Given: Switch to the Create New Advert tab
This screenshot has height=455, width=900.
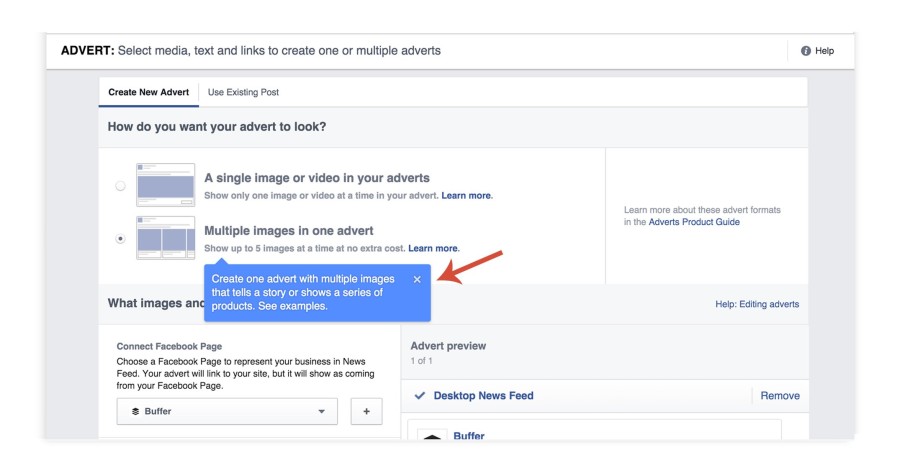Looking at the screenshot, I should pos(148,92).
